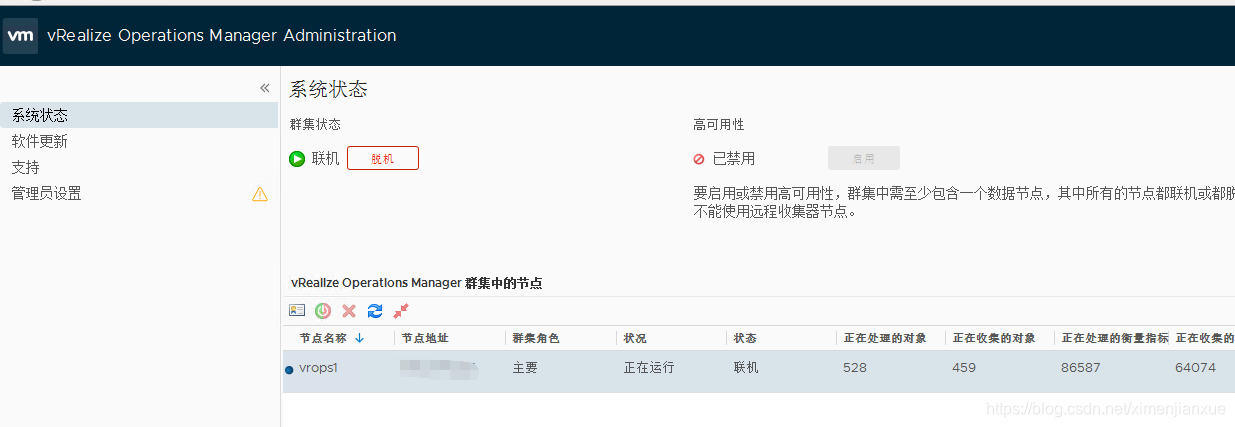Click the 正在处理的衡量指标 column header
Viewport: 1235px width, 427px height.
[x=1115, y=338]
